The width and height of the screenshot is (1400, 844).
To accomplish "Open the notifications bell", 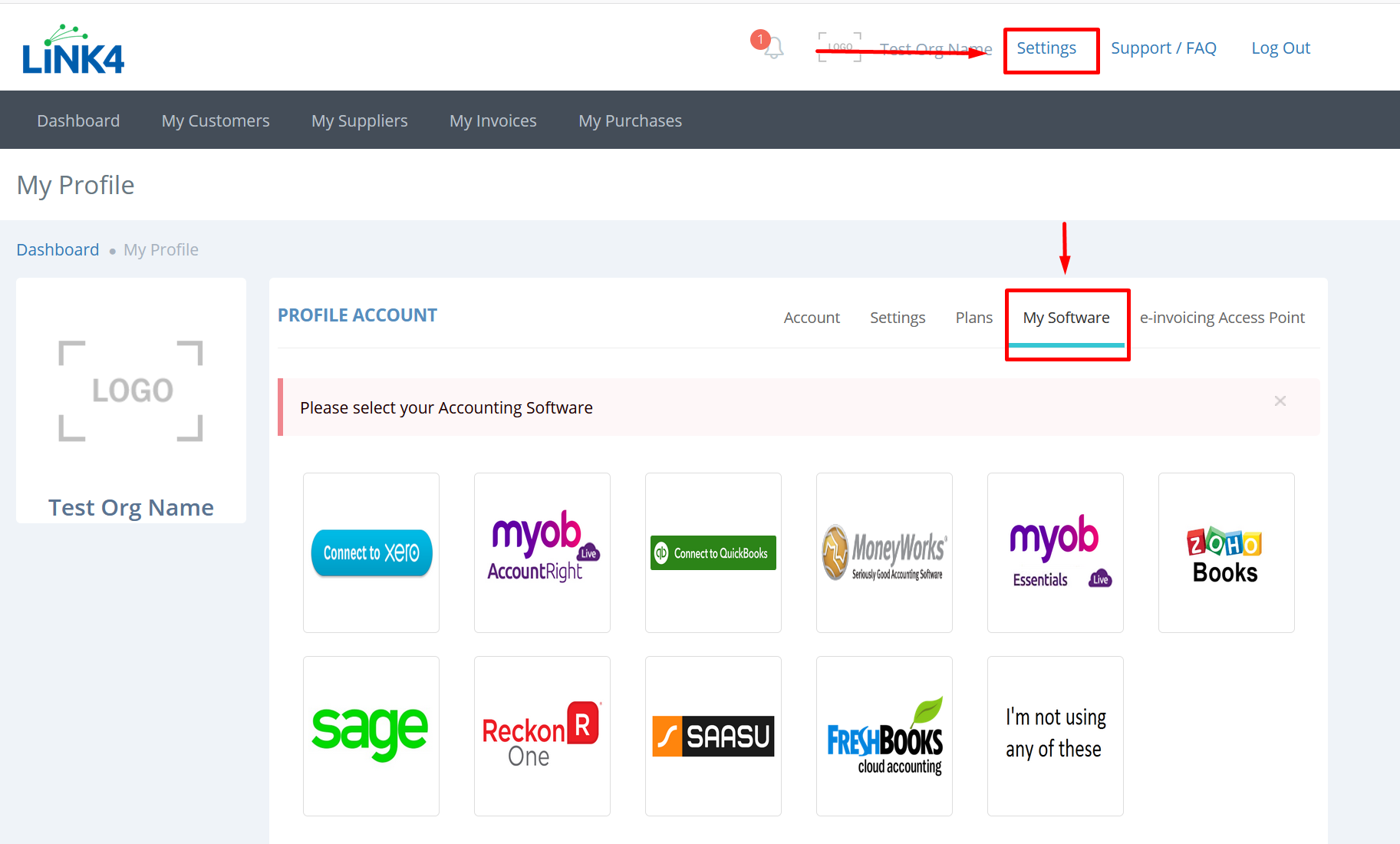I will (x=772, y=48).
